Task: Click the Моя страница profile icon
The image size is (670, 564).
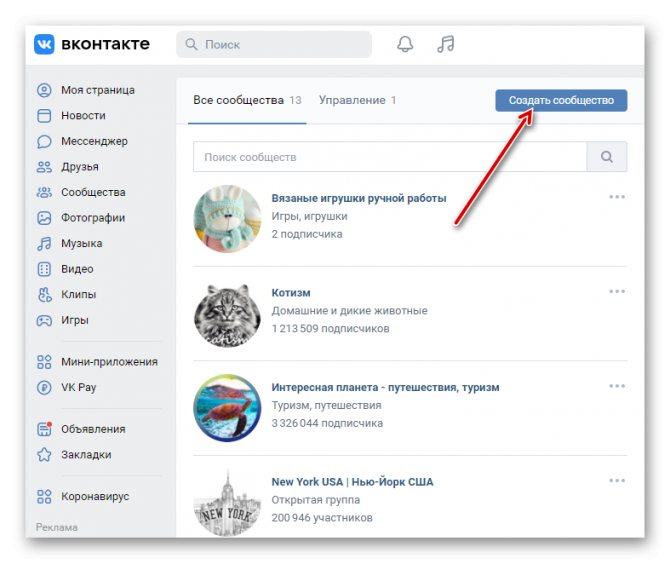Action: tap(44, 90)
